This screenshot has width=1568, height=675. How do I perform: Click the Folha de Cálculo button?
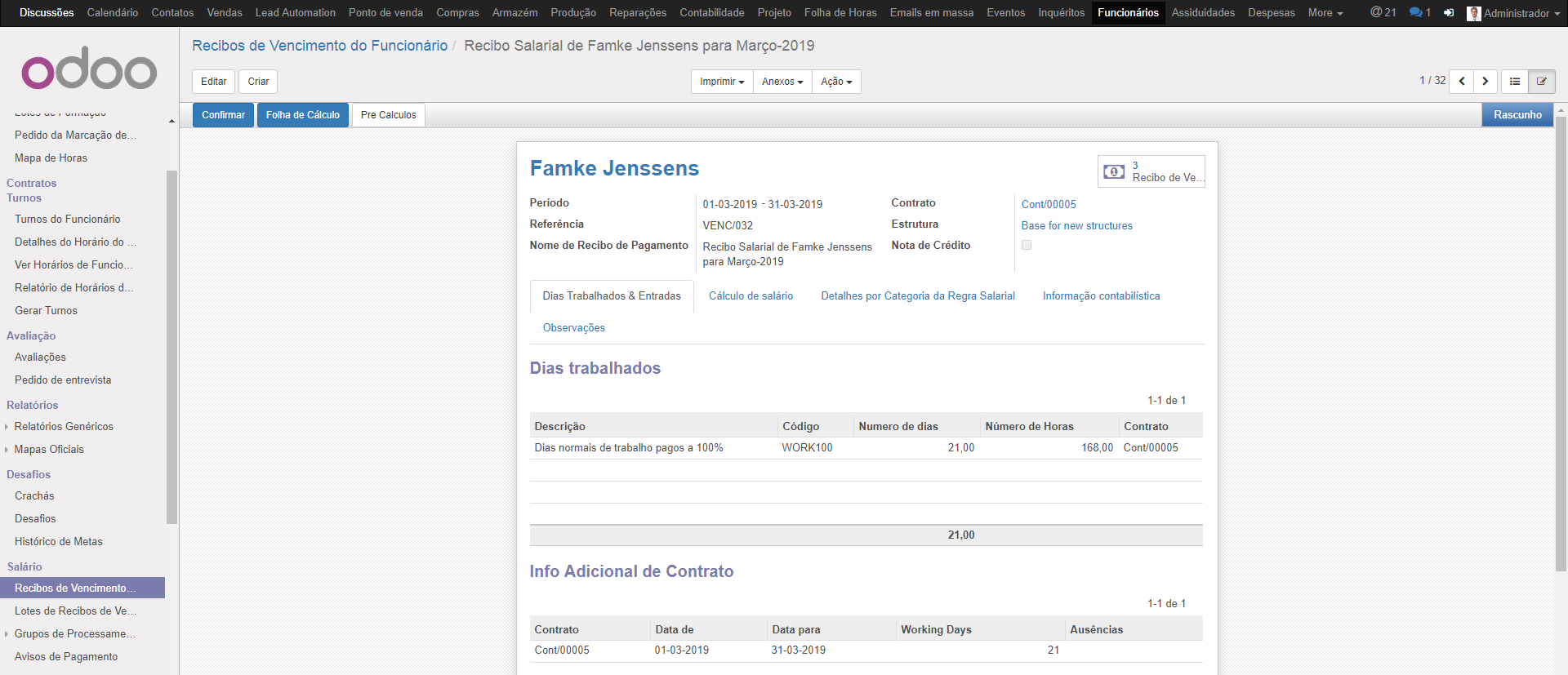pos(303,115)
